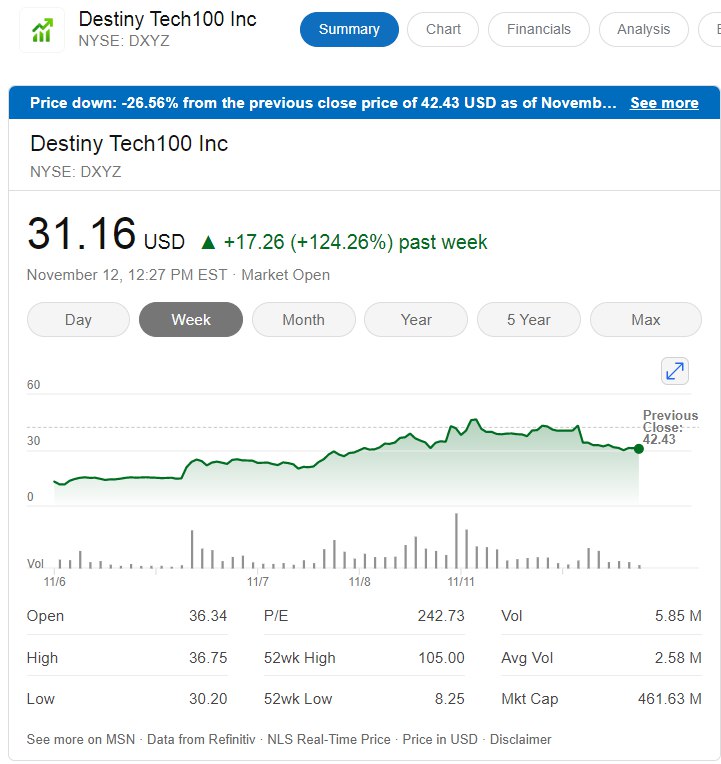Select the Day time range
Viewport: 721px width, 764px height.
78,320
